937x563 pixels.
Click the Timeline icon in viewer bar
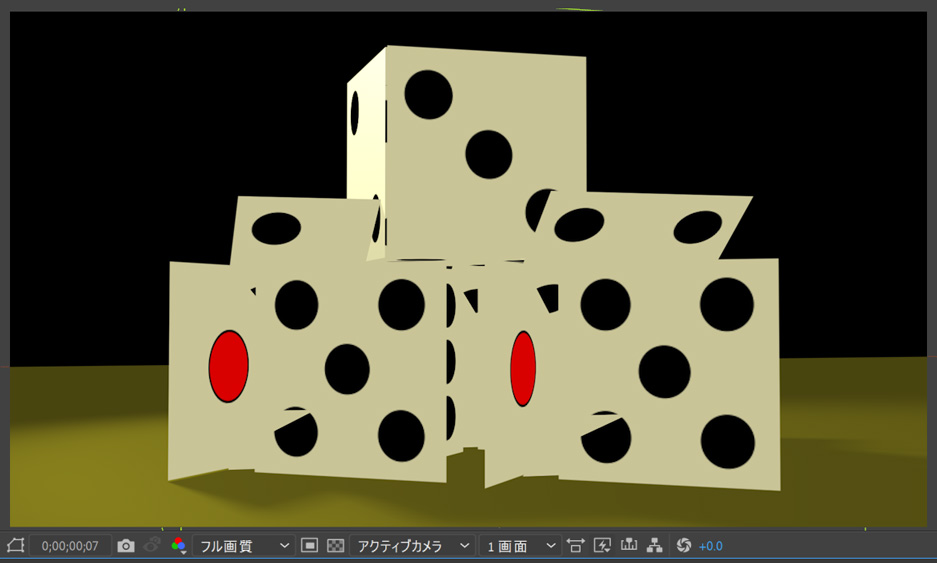(x=629, y=545)
